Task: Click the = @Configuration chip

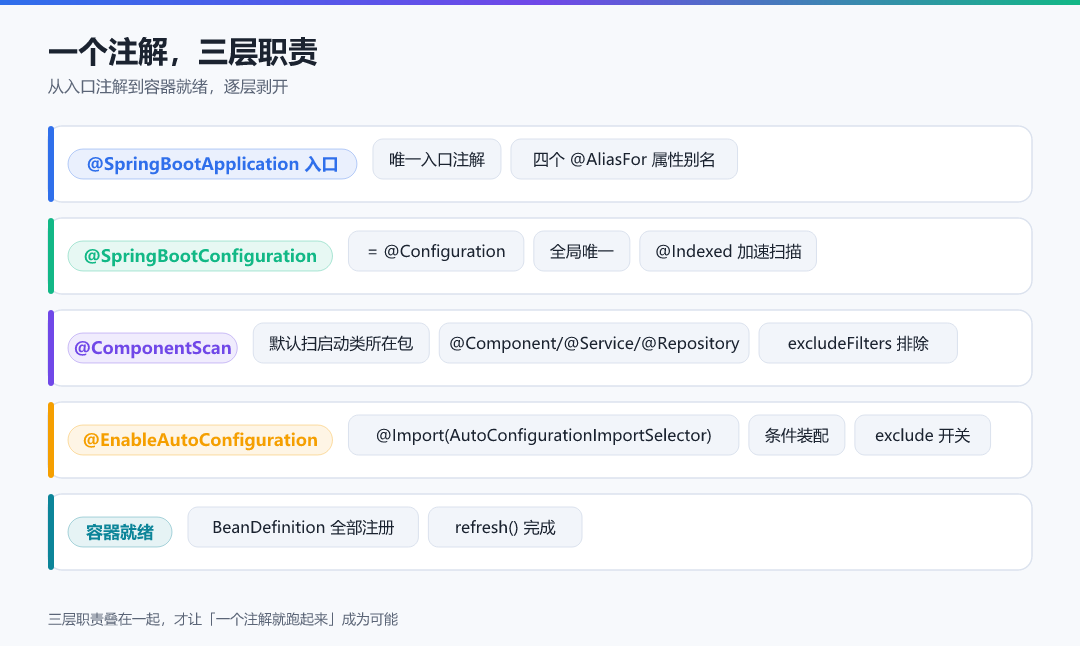Action: point(436,251)
